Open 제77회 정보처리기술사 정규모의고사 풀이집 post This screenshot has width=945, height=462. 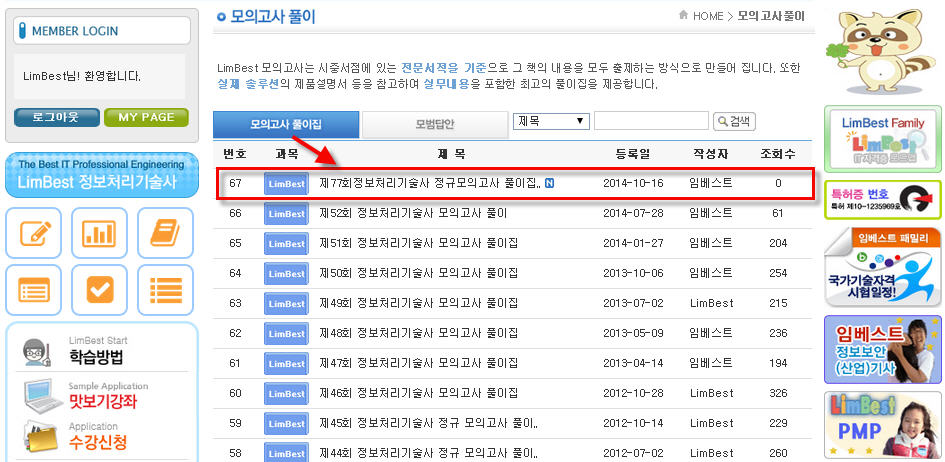click(x=430, y=183)
